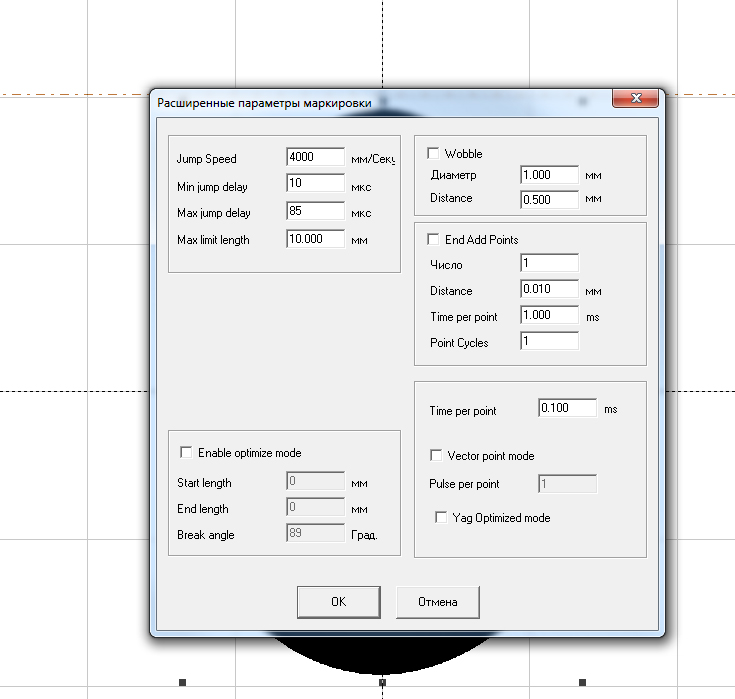Toggle End Add Points checkbox
The image size is (735, 699).
[434, 240]
